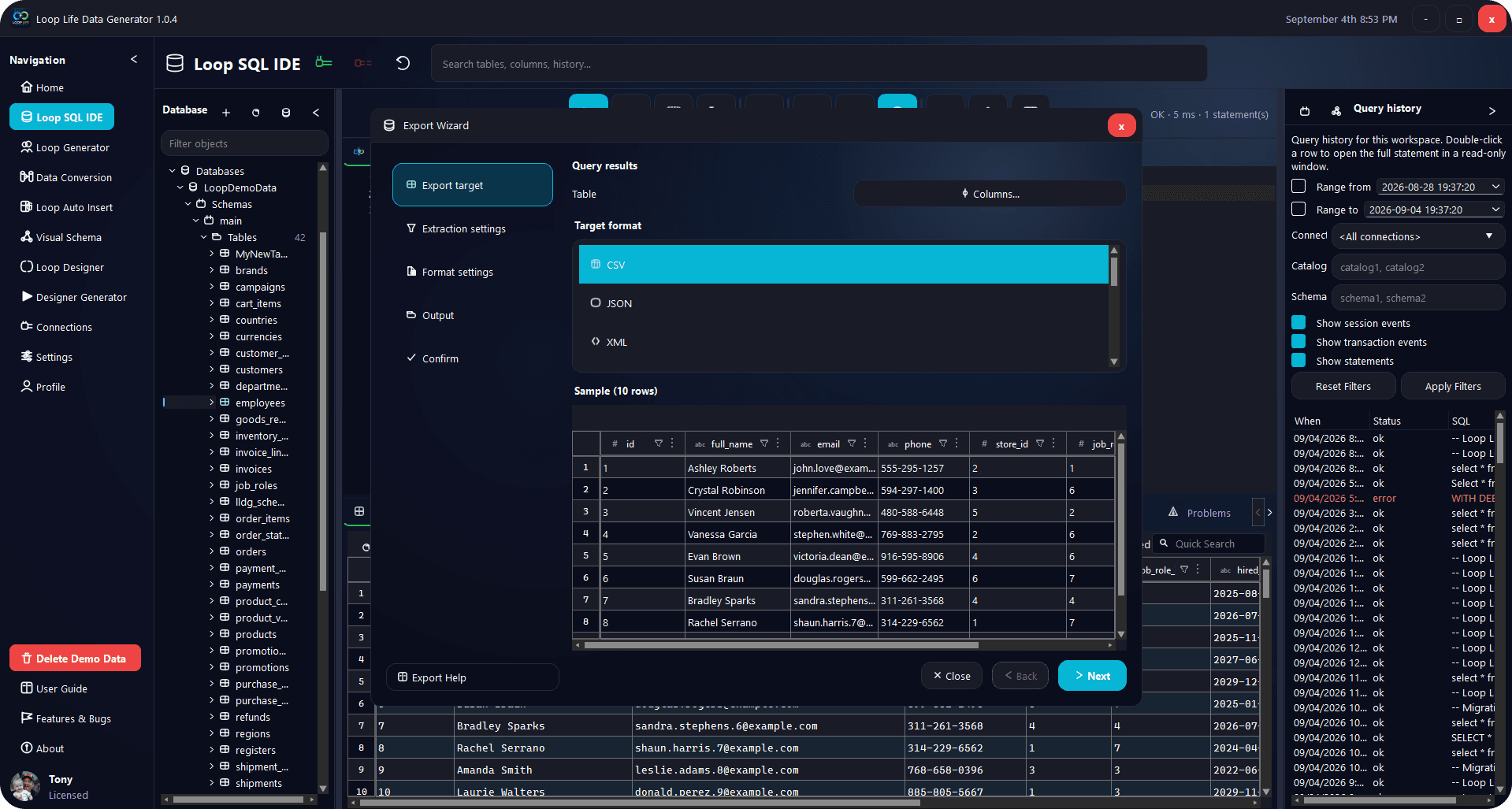Click the Next button in Export Wizard
1512x809 pixels.
[x=1092, y=676]
